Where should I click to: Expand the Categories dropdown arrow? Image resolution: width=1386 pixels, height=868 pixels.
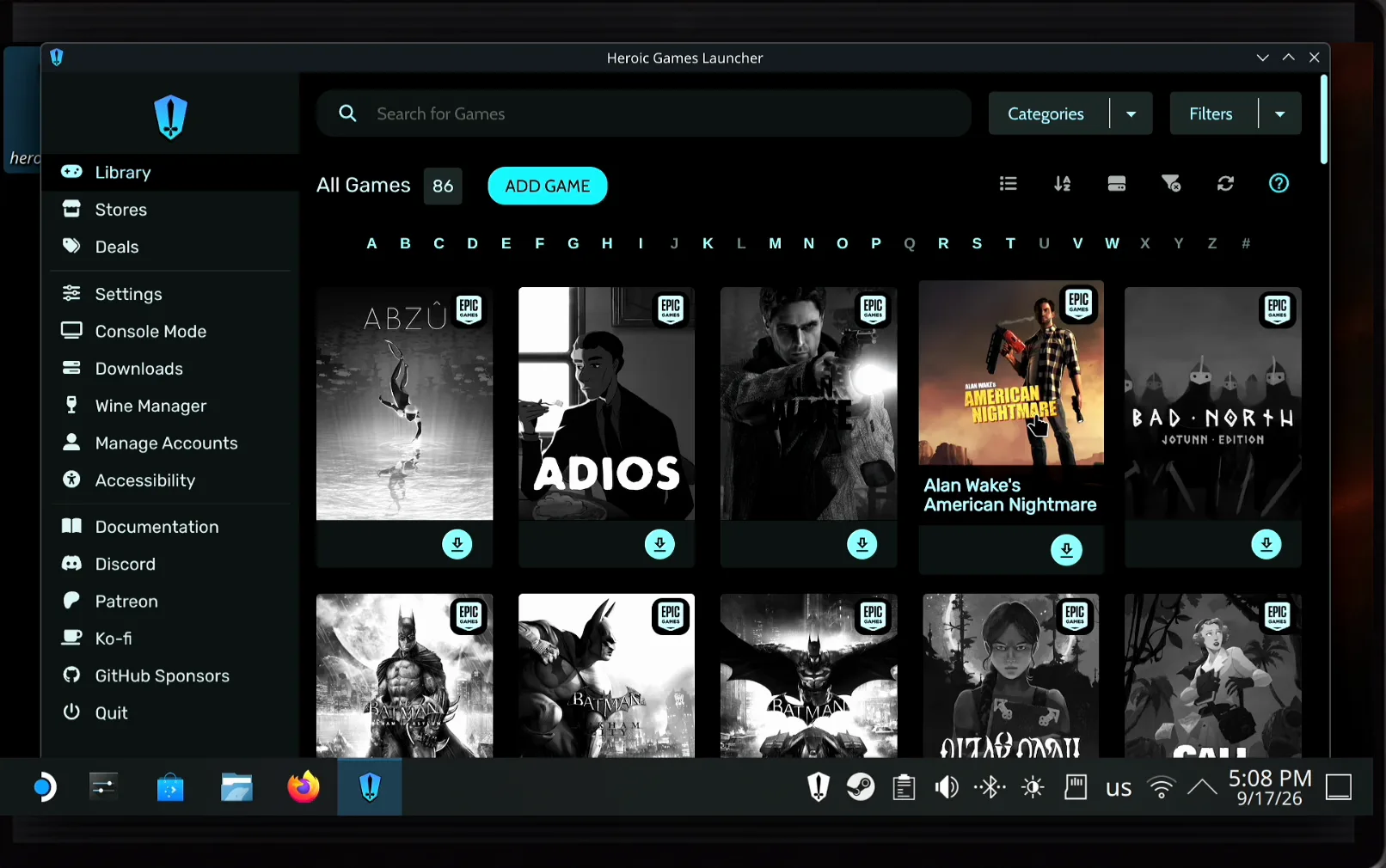coord(1131,113)
